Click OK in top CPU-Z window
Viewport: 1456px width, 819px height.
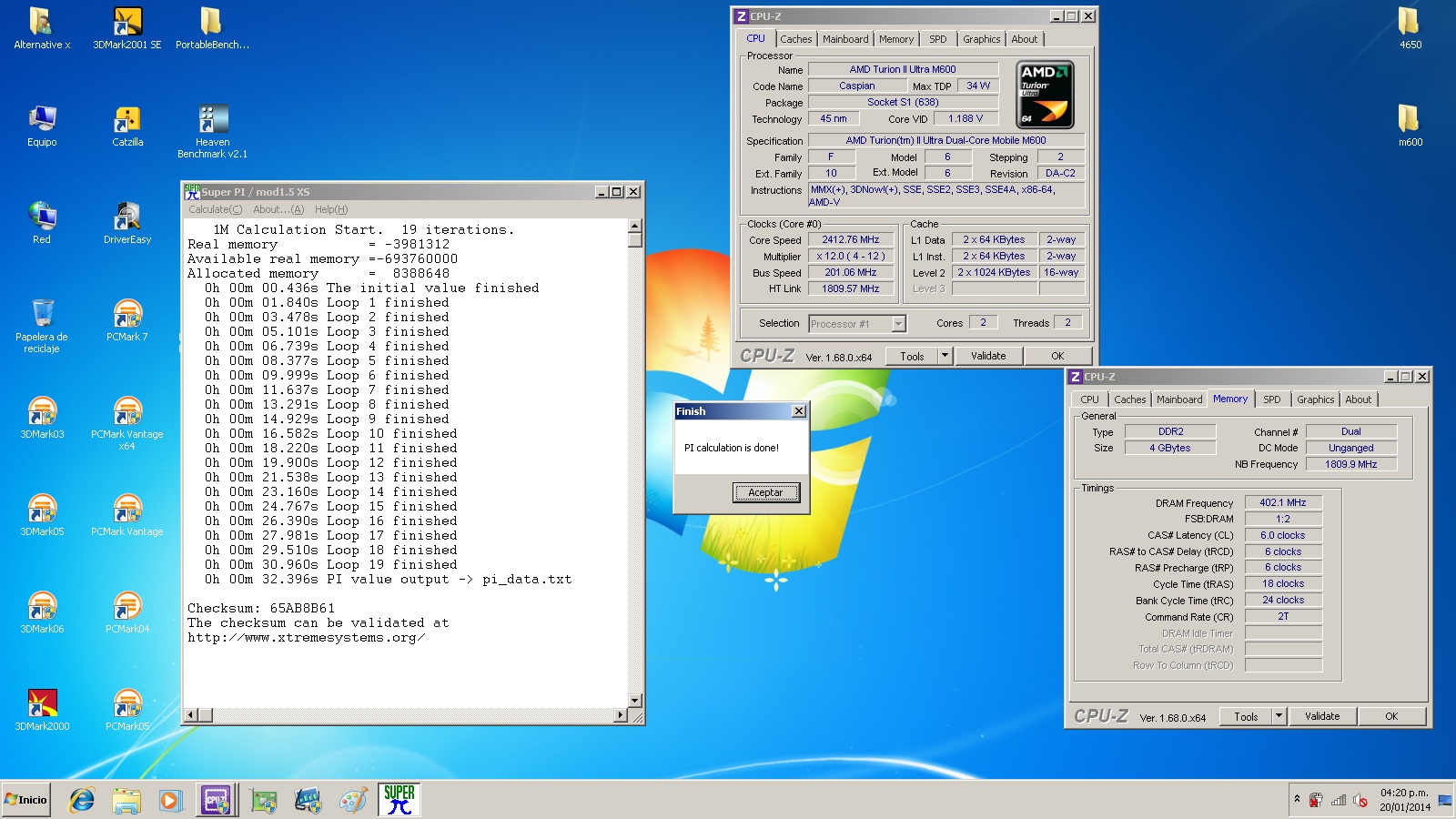pyautogui.click(x=1057, y=356)
